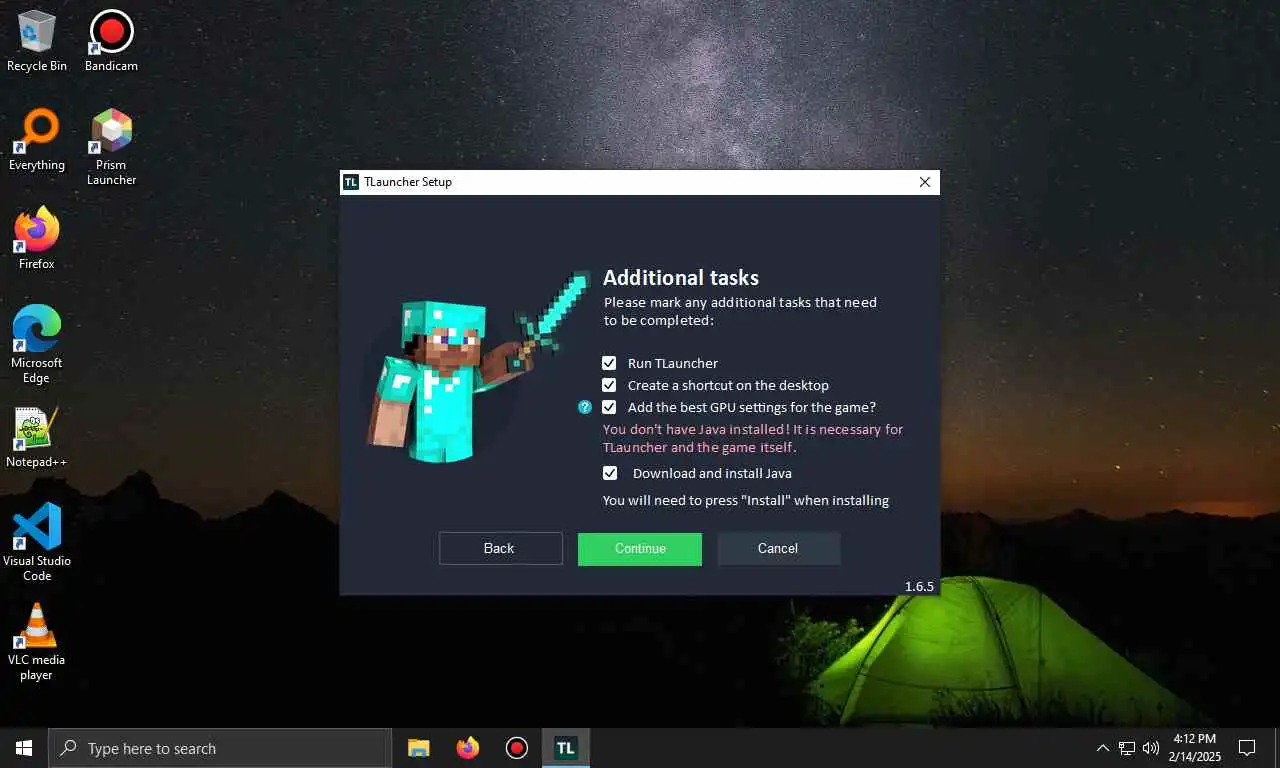Click the 'You will need to press Install' note
This screenshot has width=1280, height=768.
(745, 500)
